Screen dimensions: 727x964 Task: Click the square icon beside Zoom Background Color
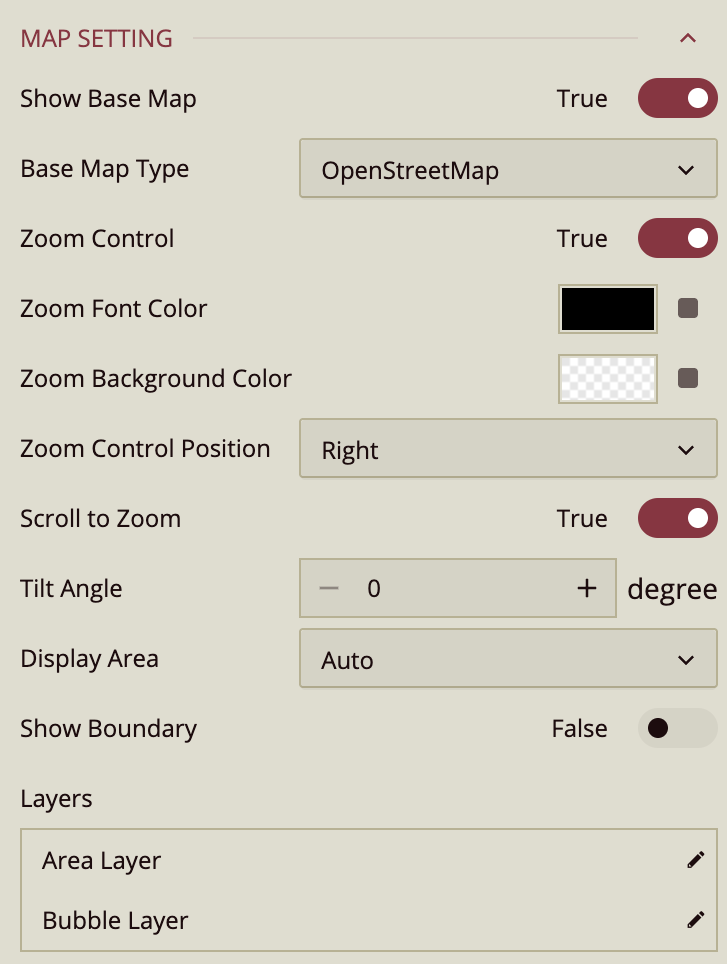coord(688,378)
